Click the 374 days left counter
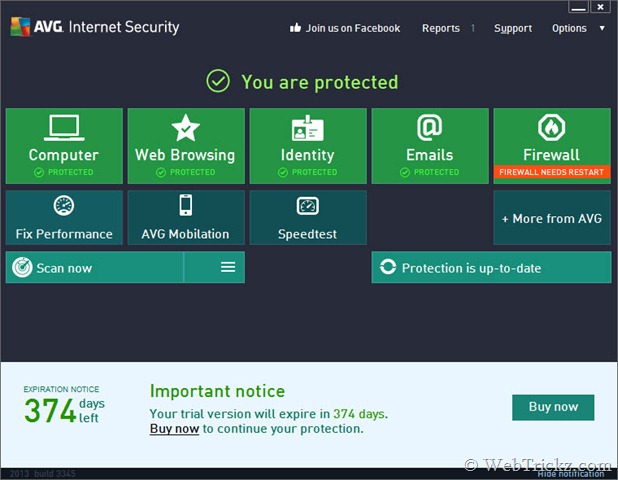This screenshot has height=480, width=618. pyautogui.click(x=64, y=410)
